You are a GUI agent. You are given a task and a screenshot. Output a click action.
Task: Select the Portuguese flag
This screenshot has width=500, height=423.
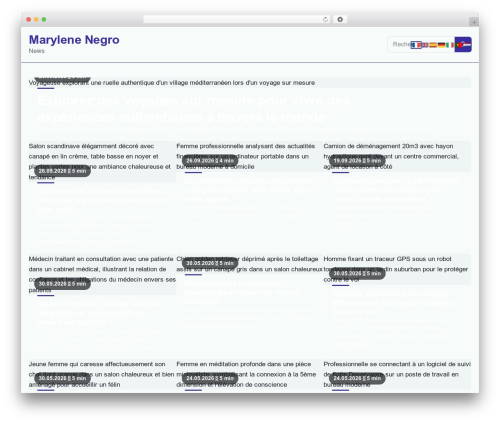click(458, 45)
